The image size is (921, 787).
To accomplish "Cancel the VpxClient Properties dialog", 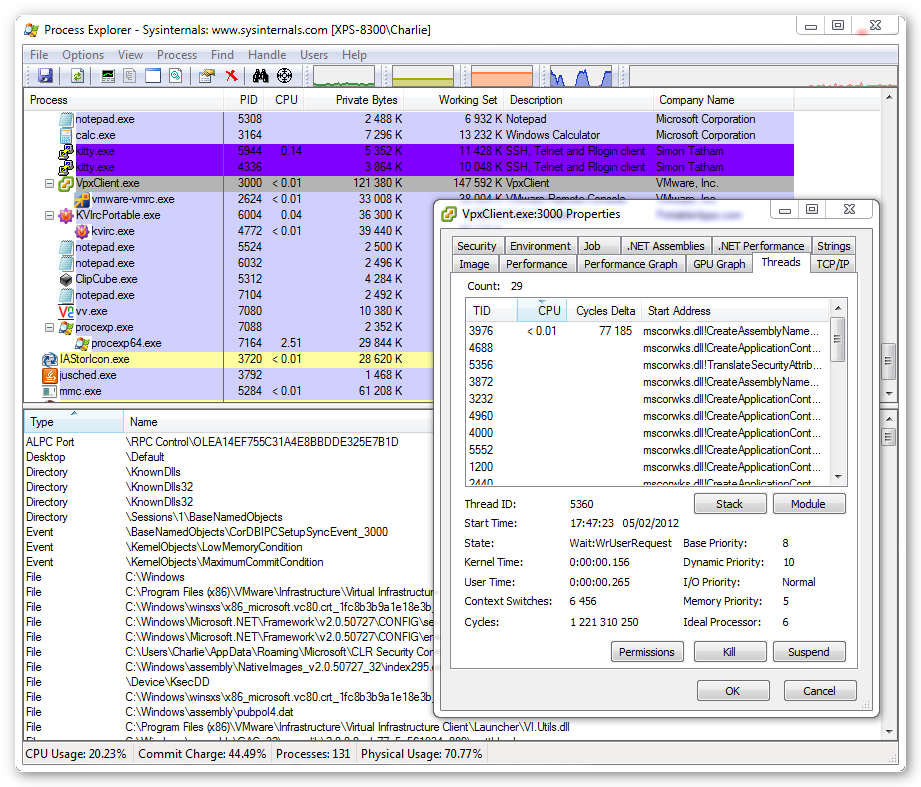I will tap(819, 691).
